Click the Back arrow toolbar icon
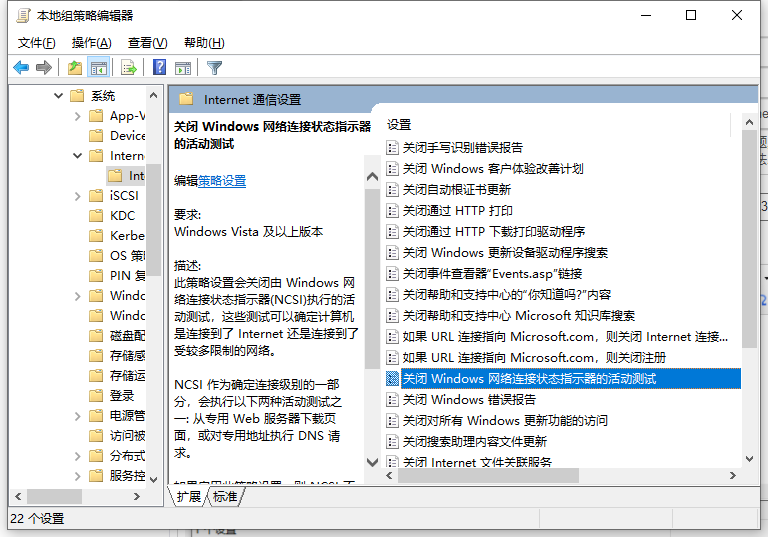The width and height of the screenshot is (768, 537). pos(21,67)
